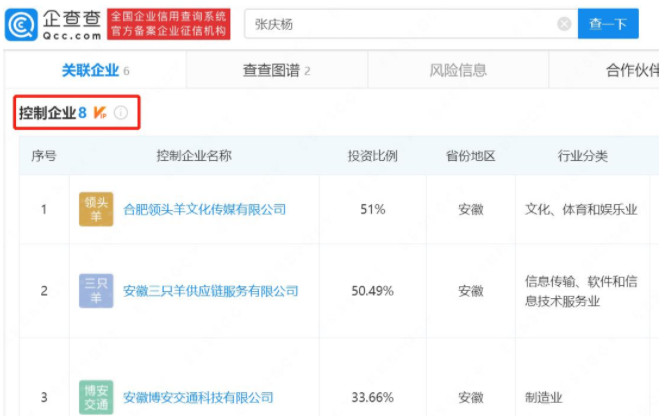The height and width of the screenshot is (416, 666).
Task: Open 合肥领头羊文化传媒有限公司 link
Action: (x=204, y=209)
